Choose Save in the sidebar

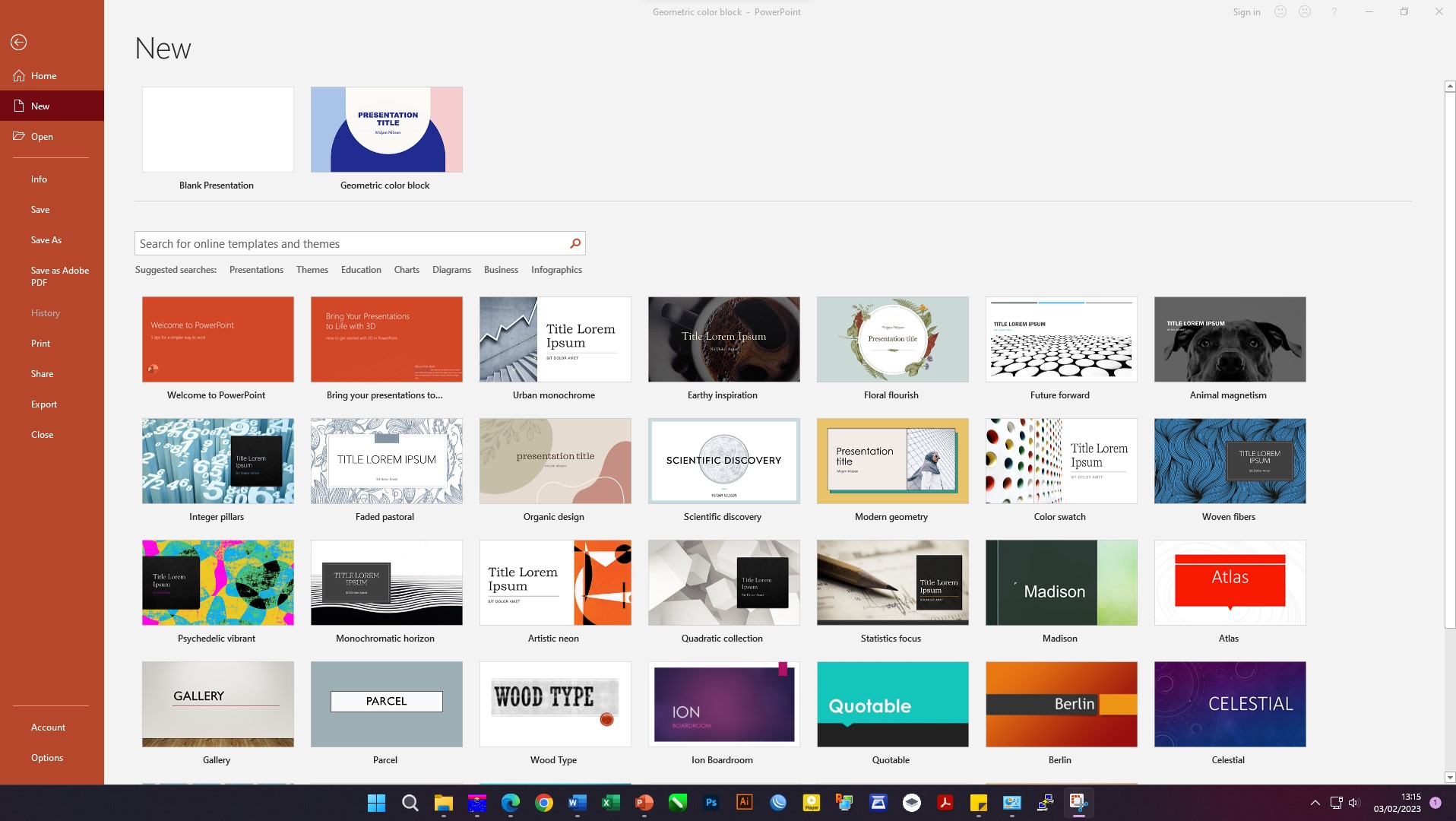(40, 210)
